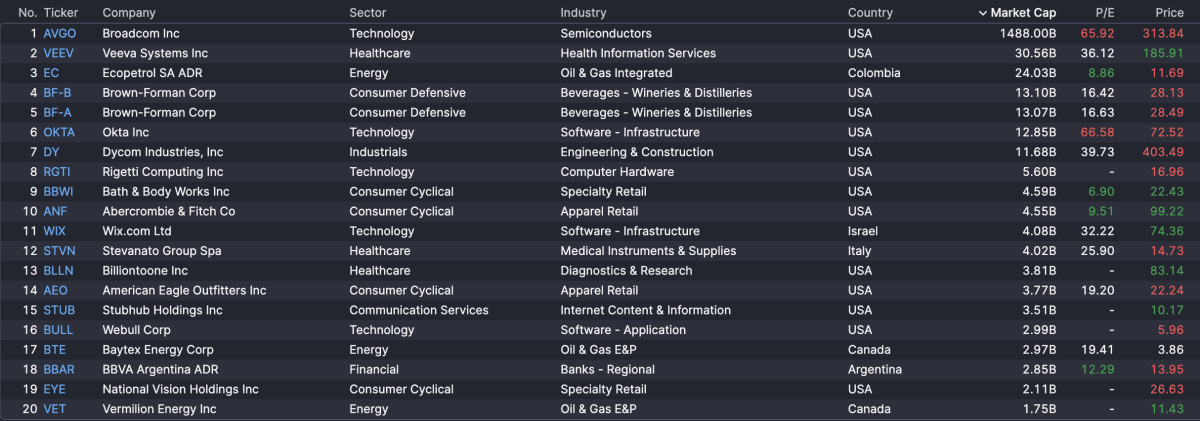The height and width of the screenshot is (421, 1200).
Task: Select the BBAR ticker symbol
Action: [59, 369]
